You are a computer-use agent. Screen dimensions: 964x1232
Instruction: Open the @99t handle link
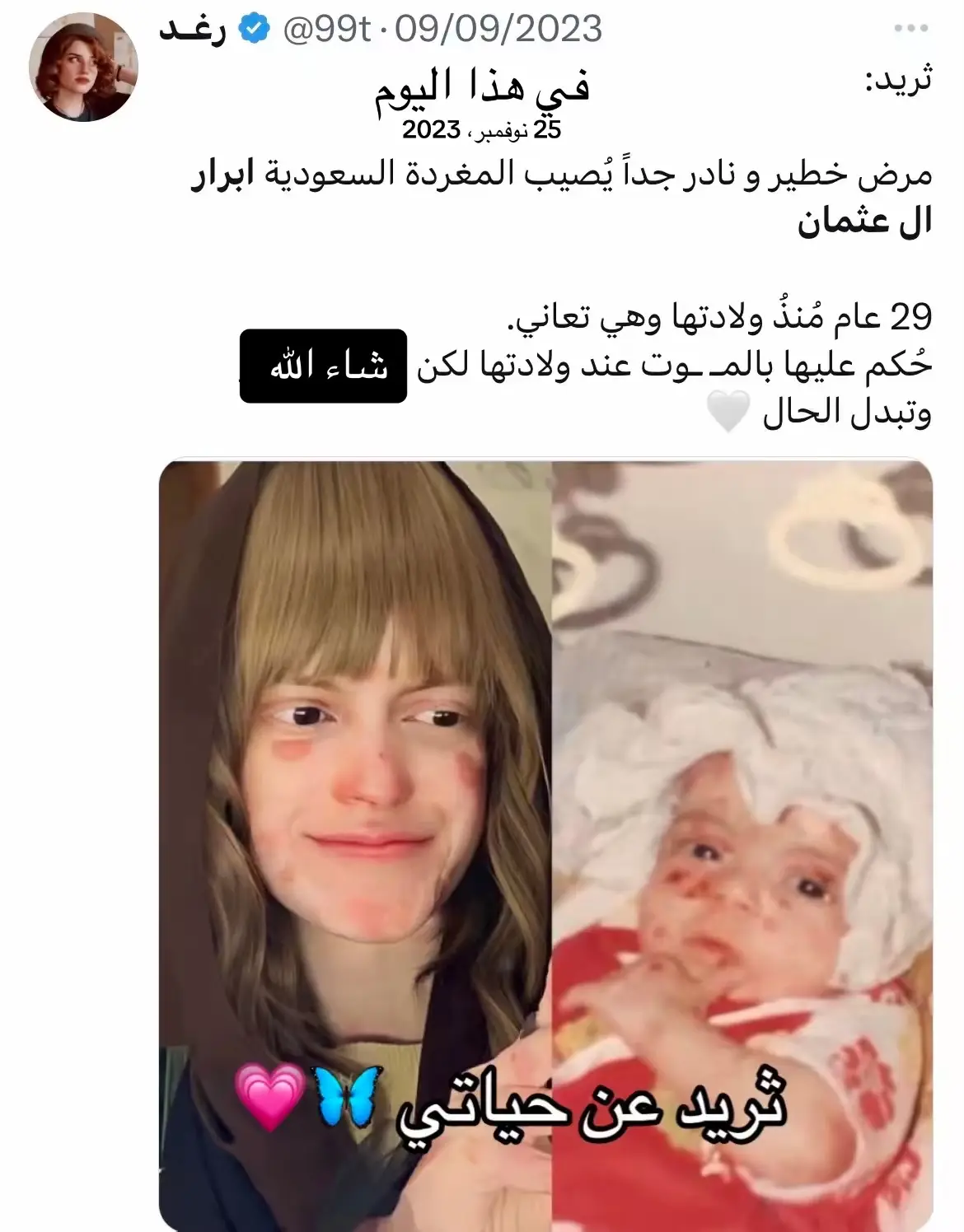(x=327, y=31)
